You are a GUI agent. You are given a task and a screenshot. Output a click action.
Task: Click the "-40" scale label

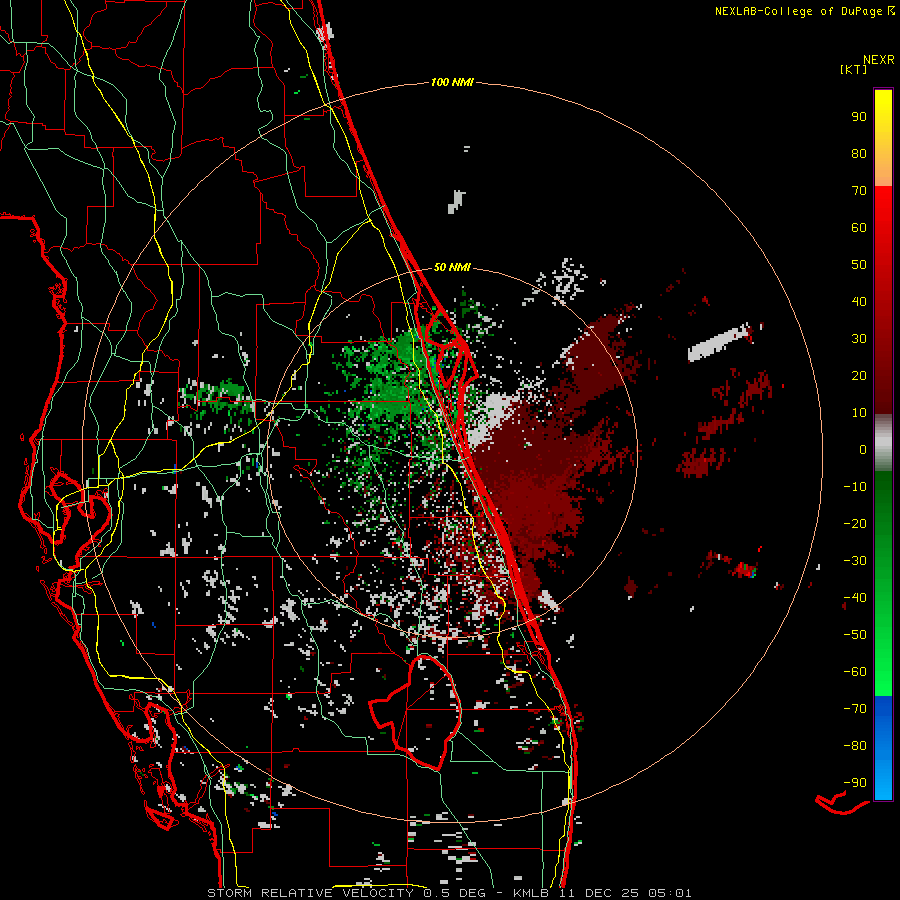coord(855,598)
